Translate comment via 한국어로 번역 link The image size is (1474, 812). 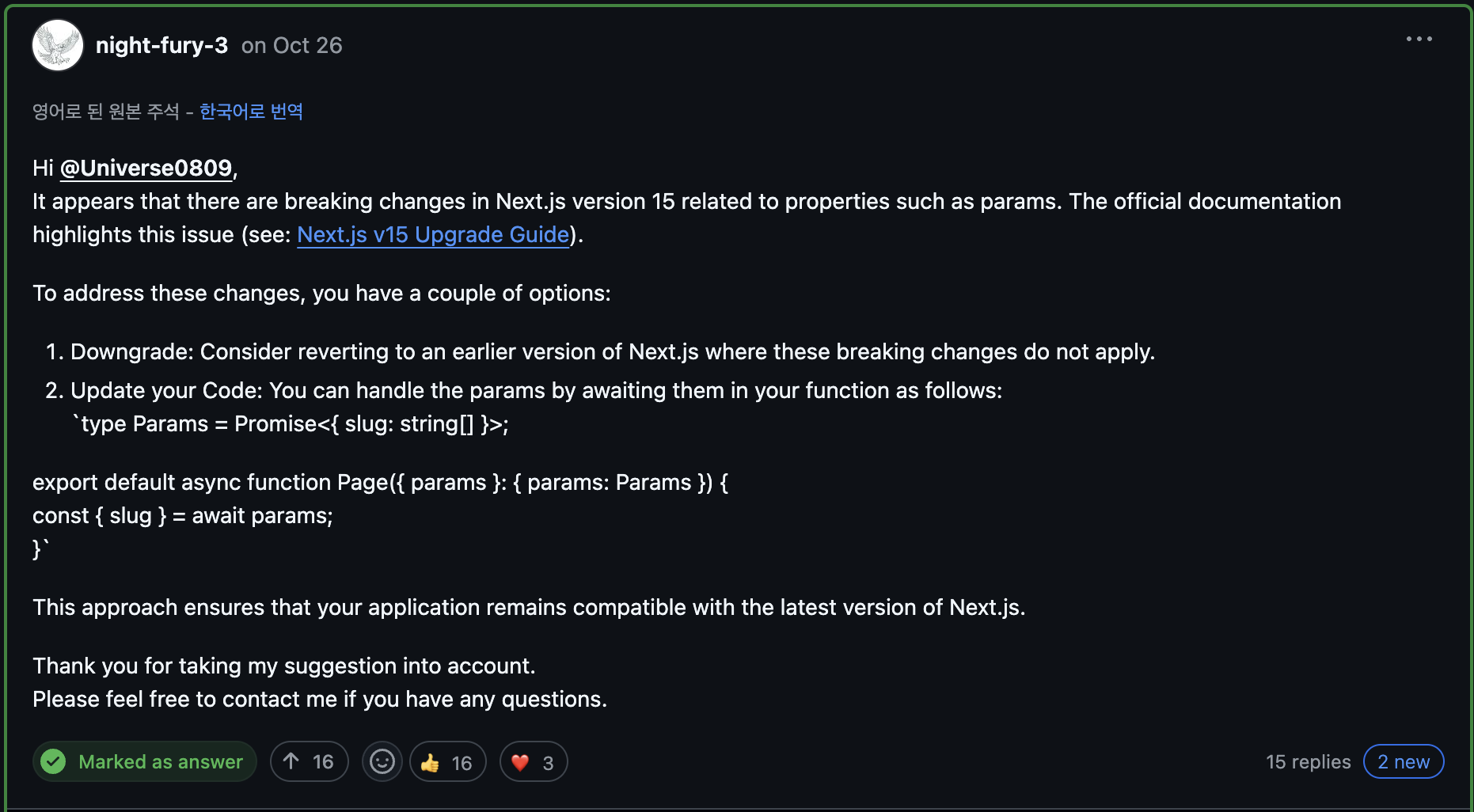point(251,111)
